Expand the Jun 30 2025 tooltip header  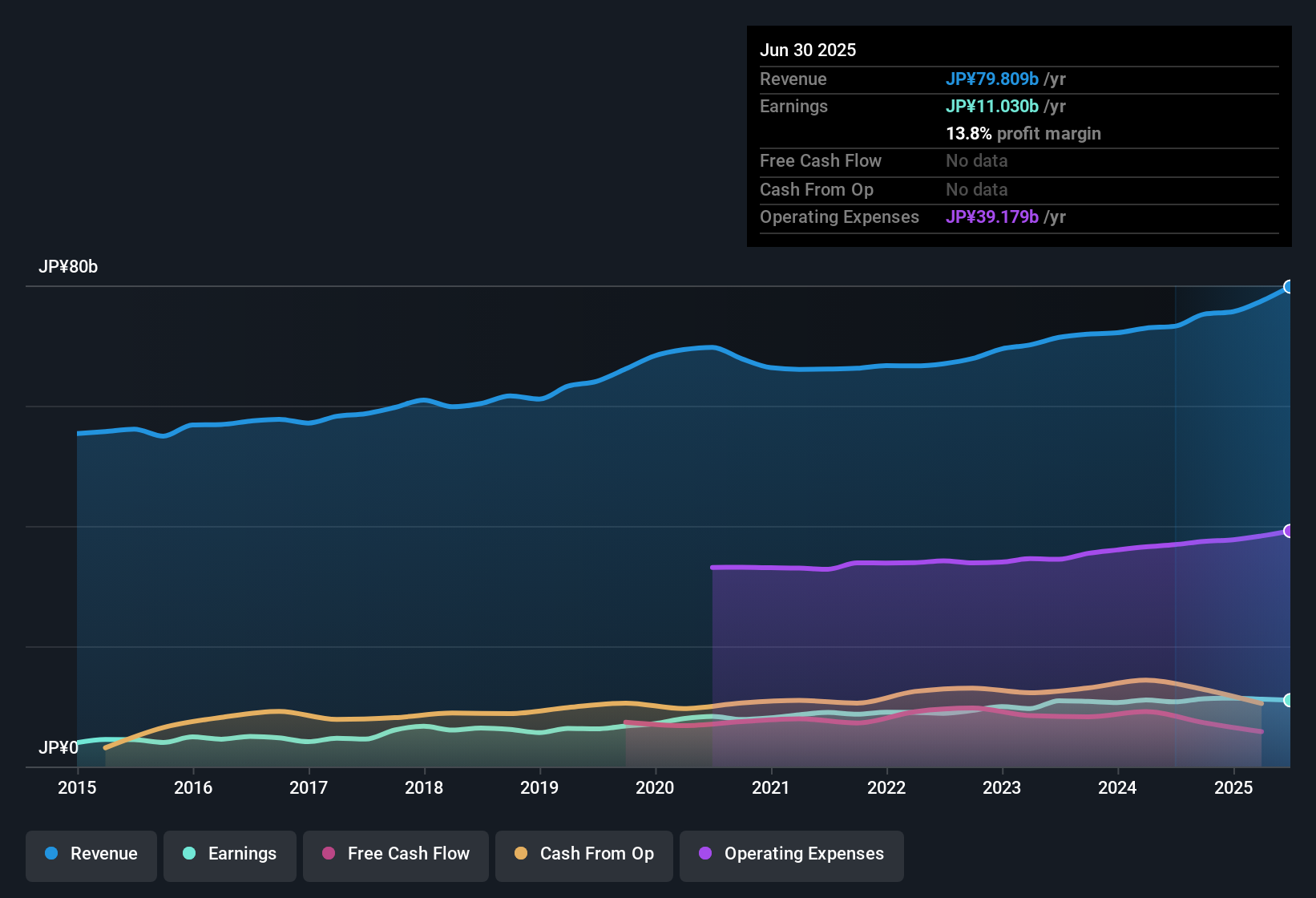(x=808, y=50)
